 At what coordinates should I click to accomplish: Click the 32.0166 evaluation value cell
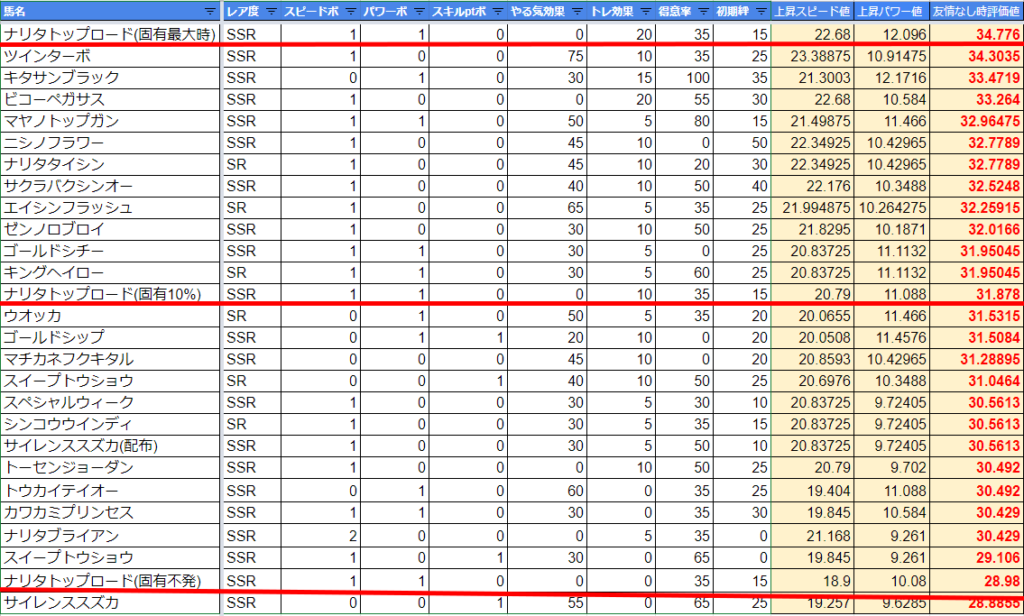976,229
